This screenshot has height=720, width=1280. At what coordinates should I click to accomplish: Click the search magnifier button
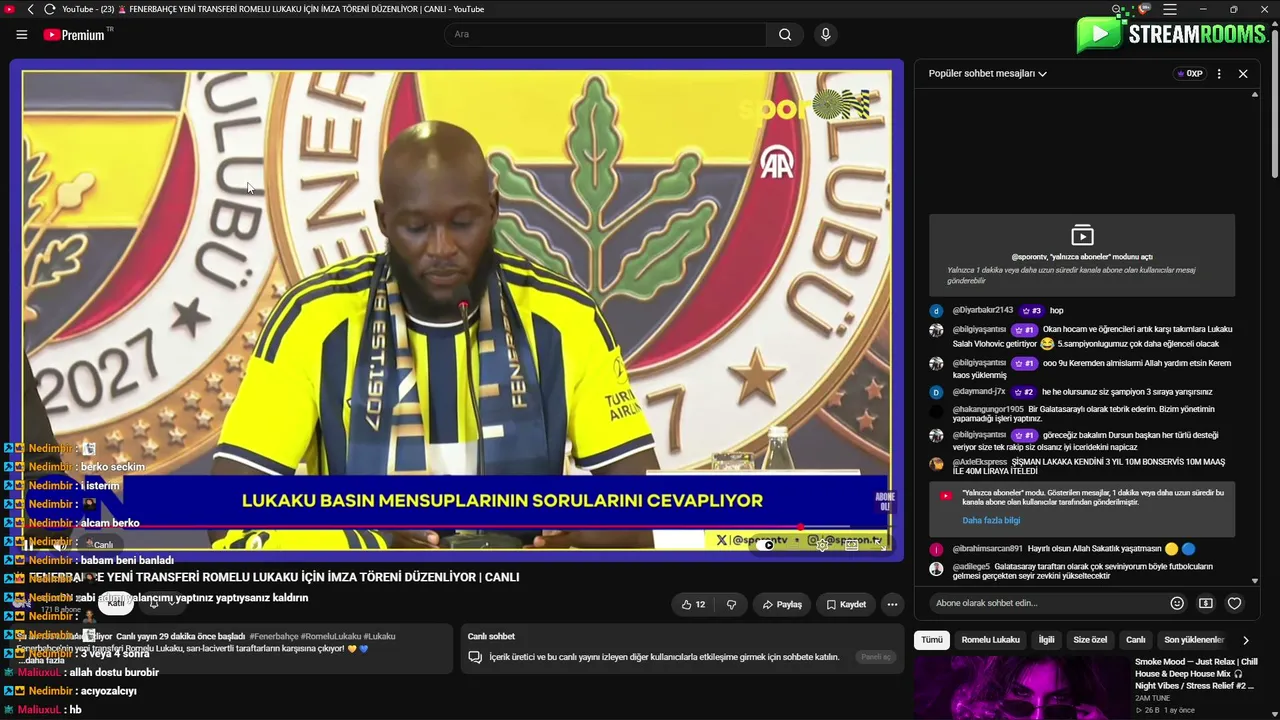pos(785,34)
